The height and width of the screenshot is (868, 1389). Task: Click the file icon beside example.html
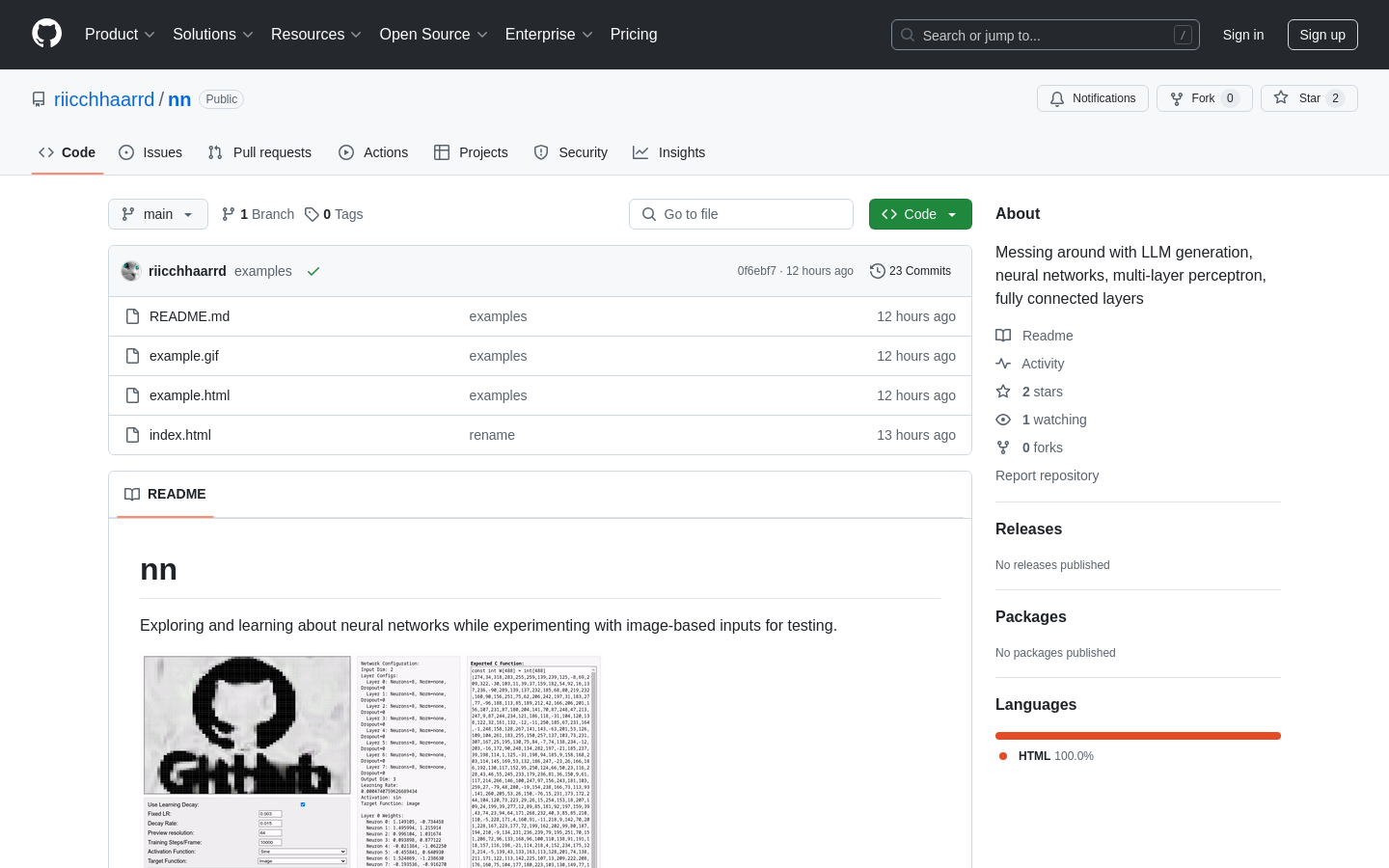pos(133,395)
